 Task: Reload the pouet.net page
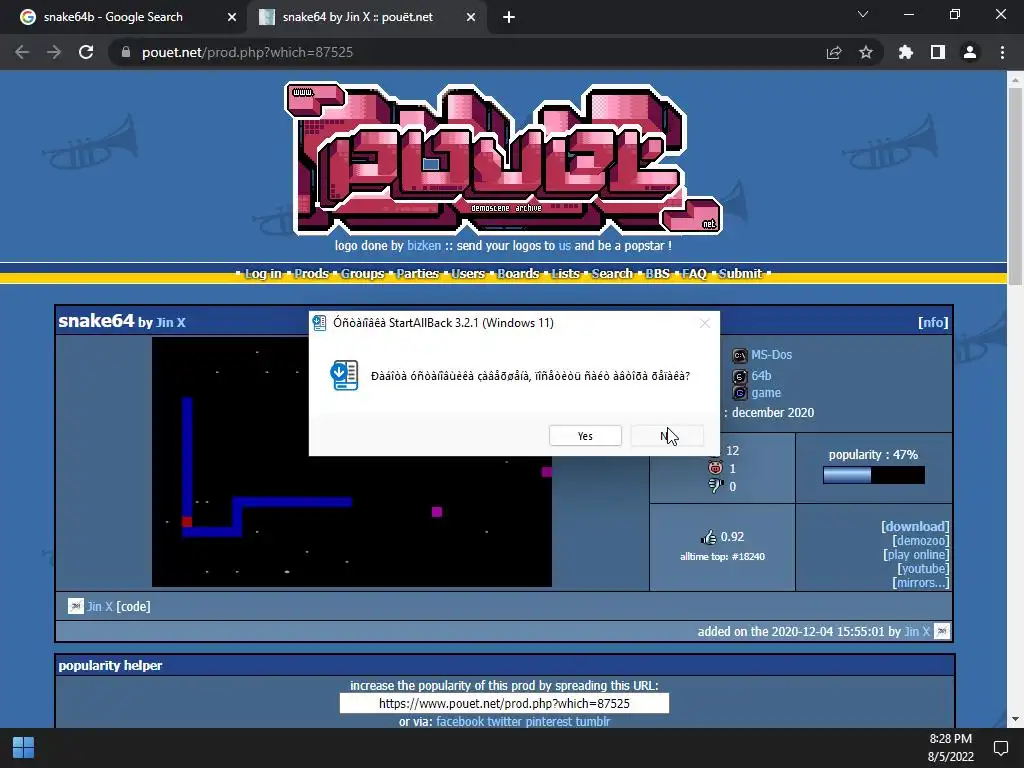point(86,52)
